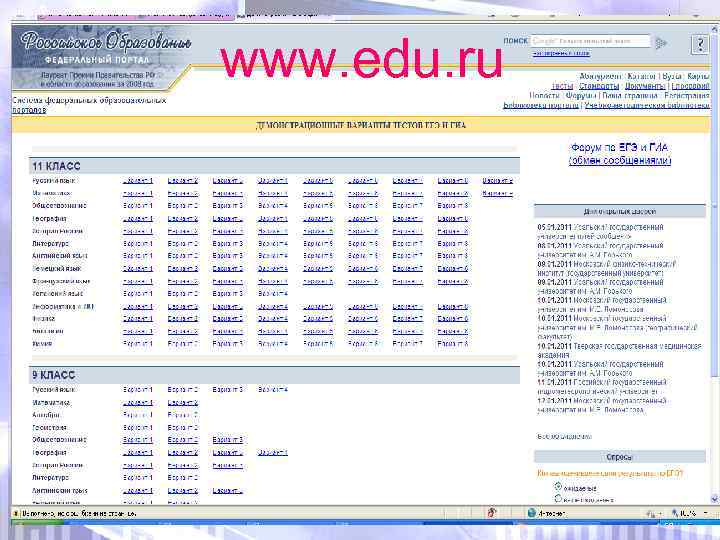The height and width of the screenshot is (540, 720).
Task: Click the 9 КЛАСС section header
Action: [275, 375]
